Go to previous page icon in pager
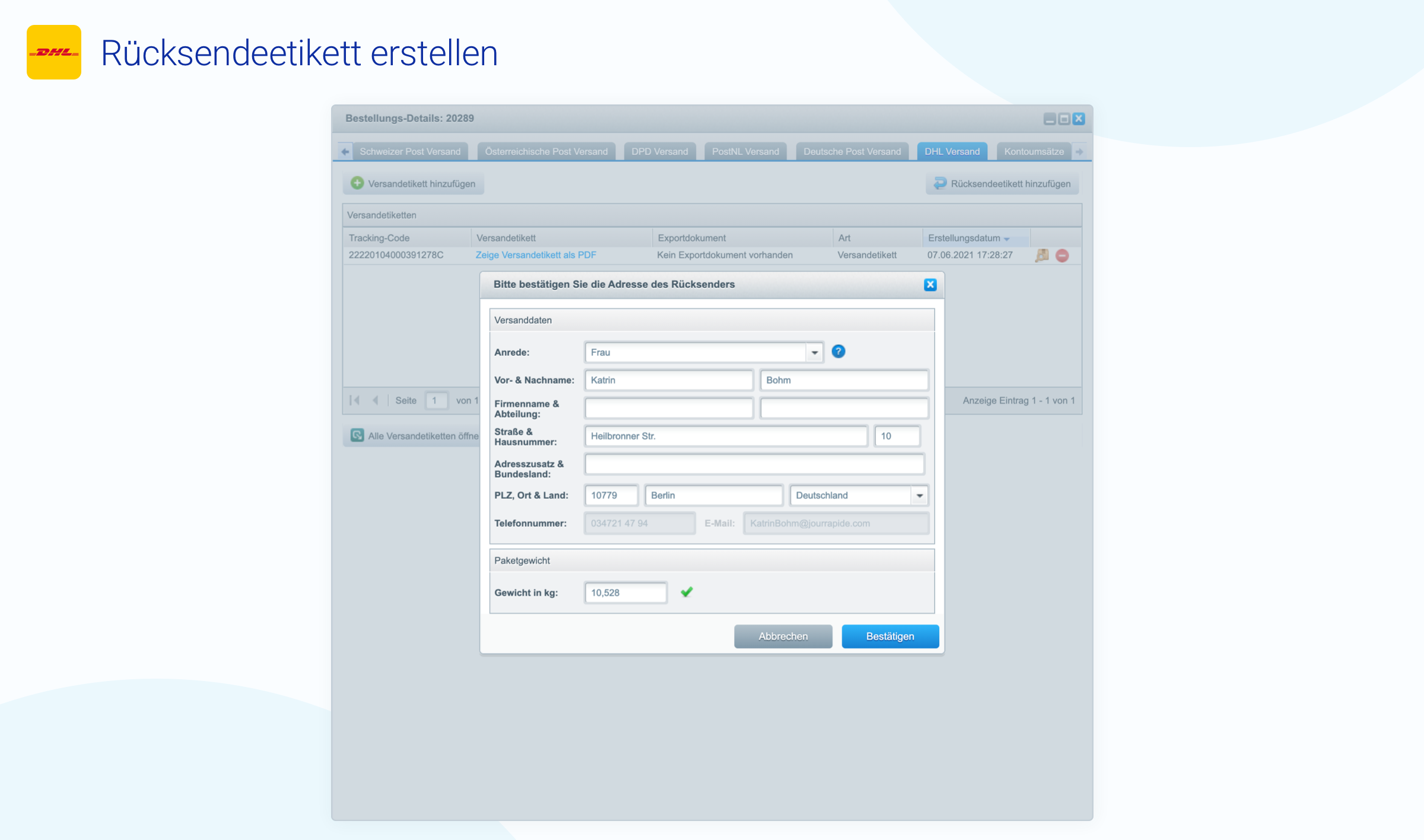Screen dimensions: 1424x840 375,400
